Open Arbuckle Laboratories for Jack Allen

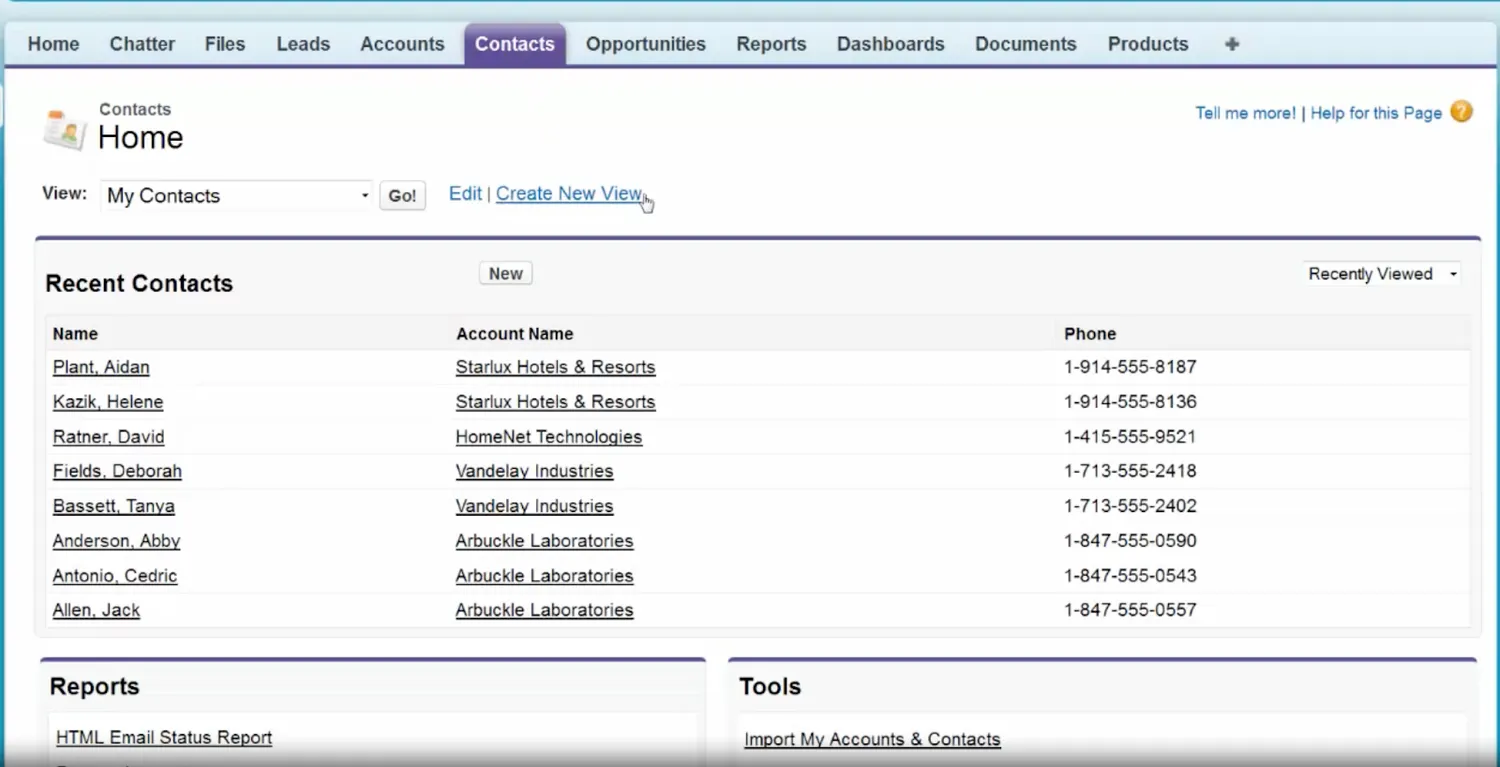coord(544,610)
